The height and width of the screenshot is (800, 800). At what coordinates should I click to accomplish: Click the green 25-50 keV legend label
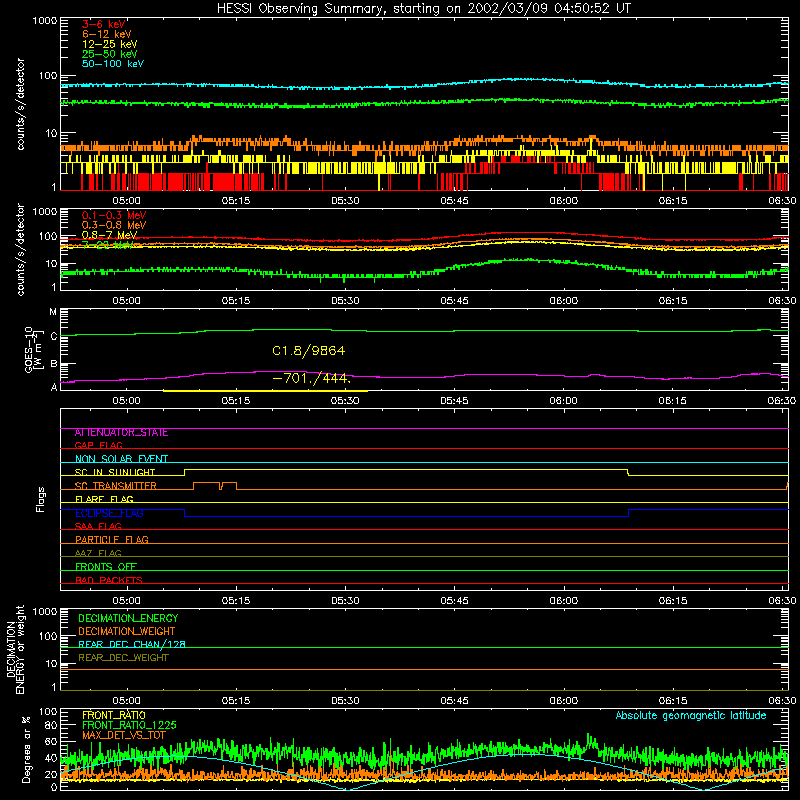coord(109,54)
